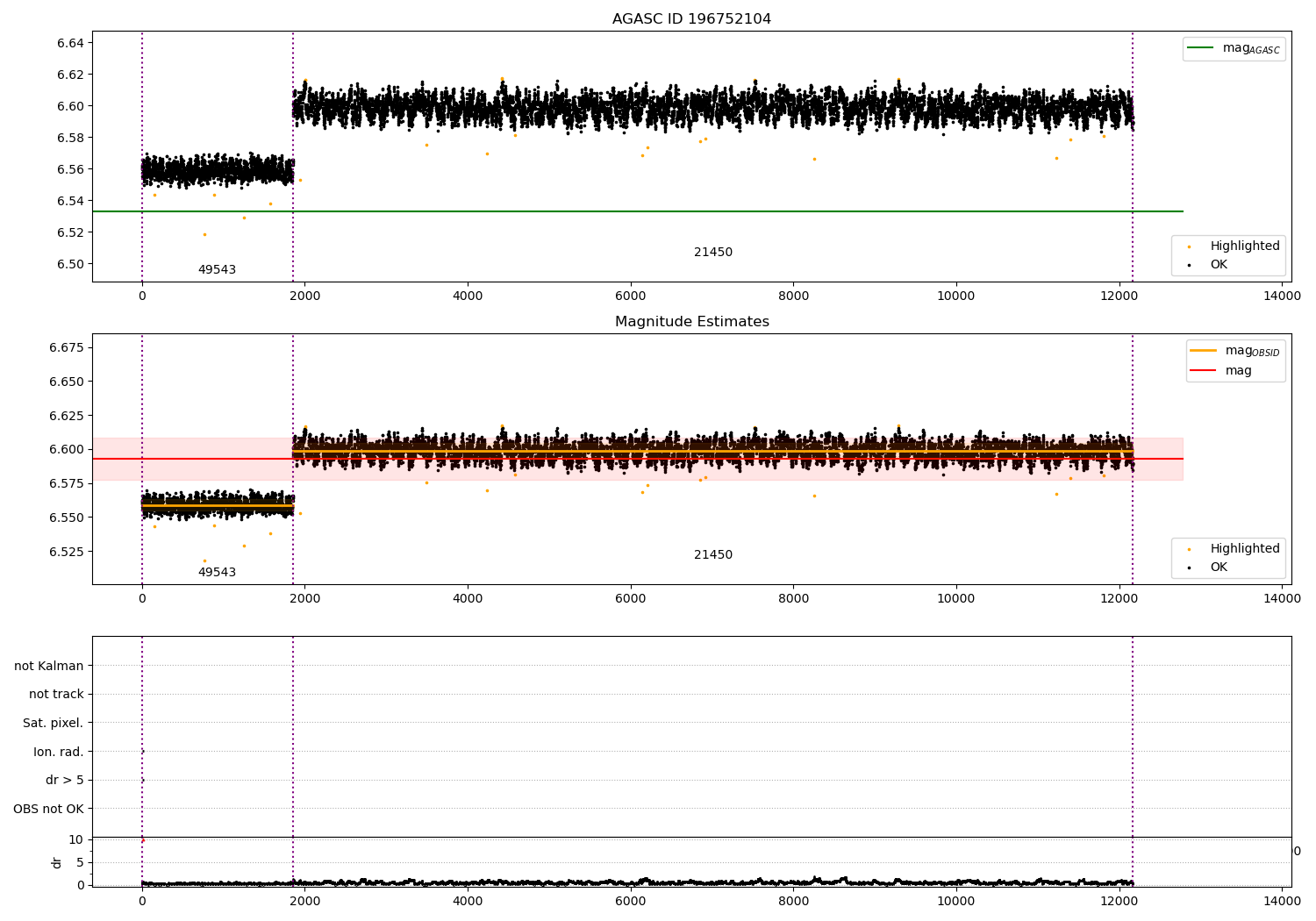This screenshot has height=921, width=1316.
Task: Click the "not track" row label
Action: pyautogui.click(x=56, y=694)
